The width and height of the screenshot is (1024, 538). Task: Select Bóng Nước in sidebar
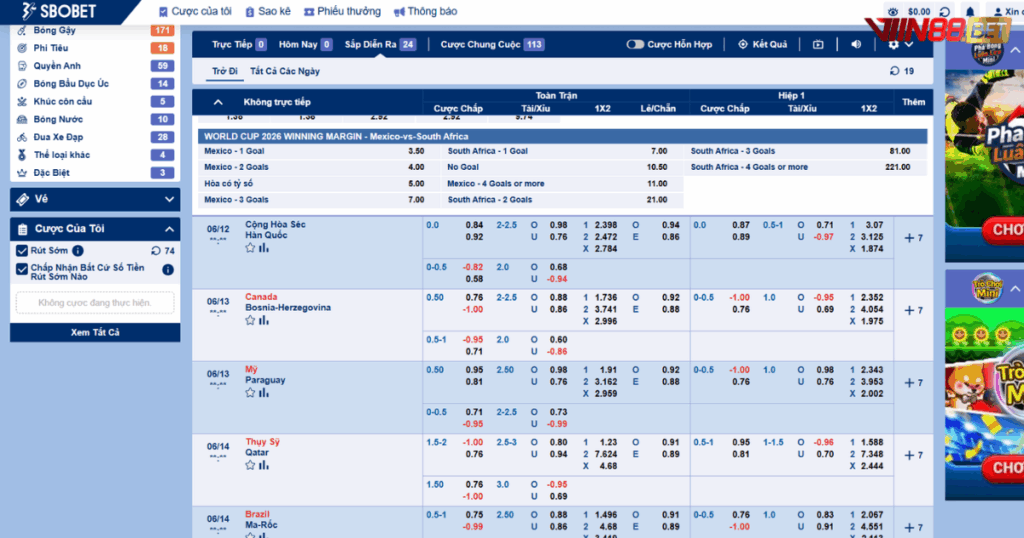point(95,119)
